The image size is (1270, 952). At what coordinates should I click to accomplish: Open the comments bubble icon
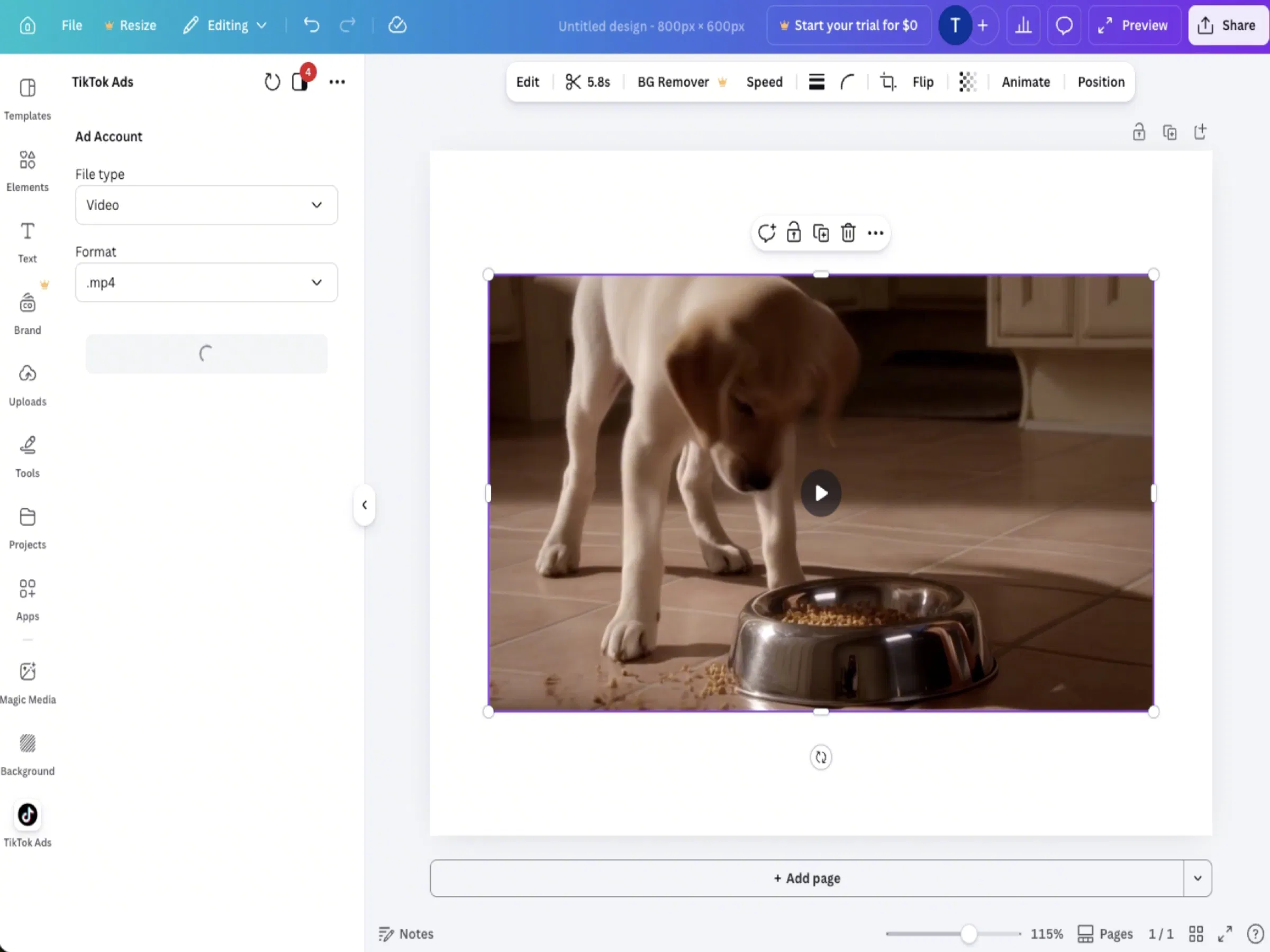tap(1064, 25)
